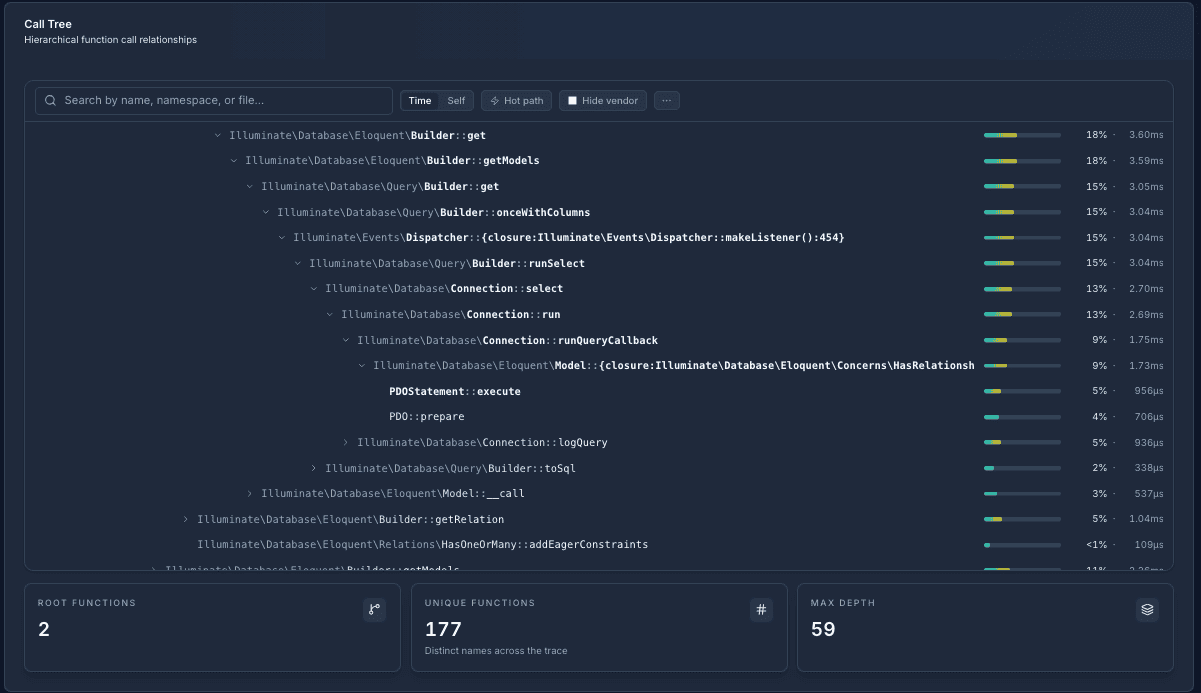Click the Call Tree heading

click(48, 24)
